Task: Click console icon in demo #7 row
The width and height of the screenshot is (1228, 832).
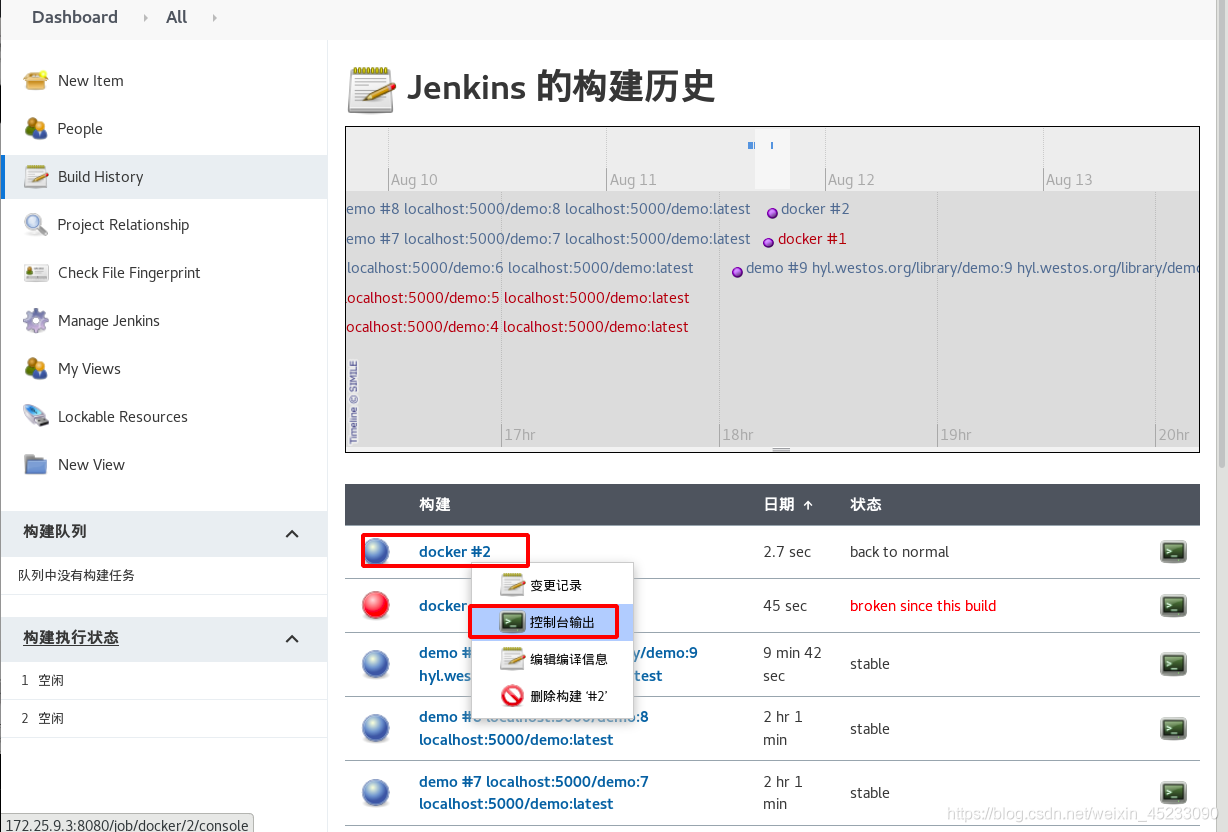Action: [1173, 793]
